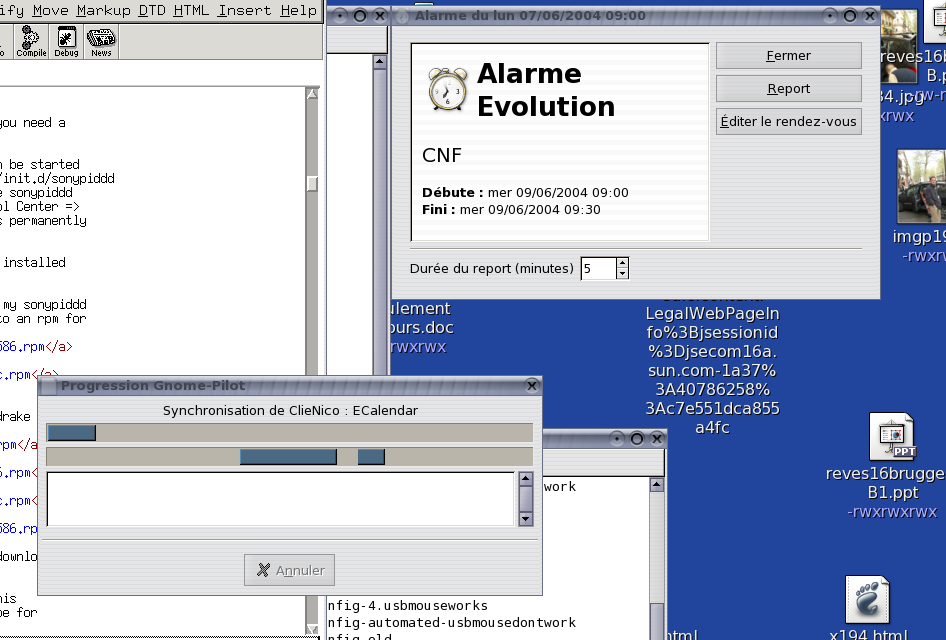This screenshot has width=946, height=640.
Task: Click the LegalWebPageInfo desktop file label
Action: pos(713,370)
